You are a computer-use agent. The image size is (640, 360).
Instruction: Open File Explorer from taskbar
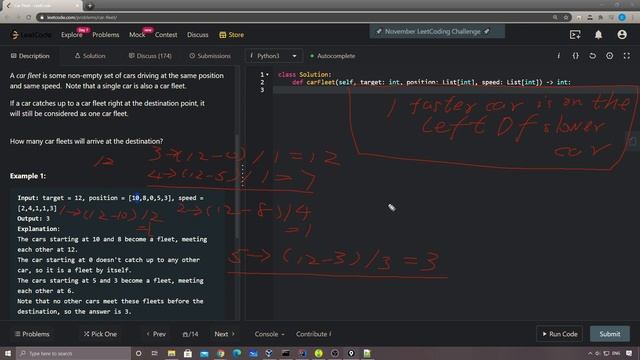(171, 353)
